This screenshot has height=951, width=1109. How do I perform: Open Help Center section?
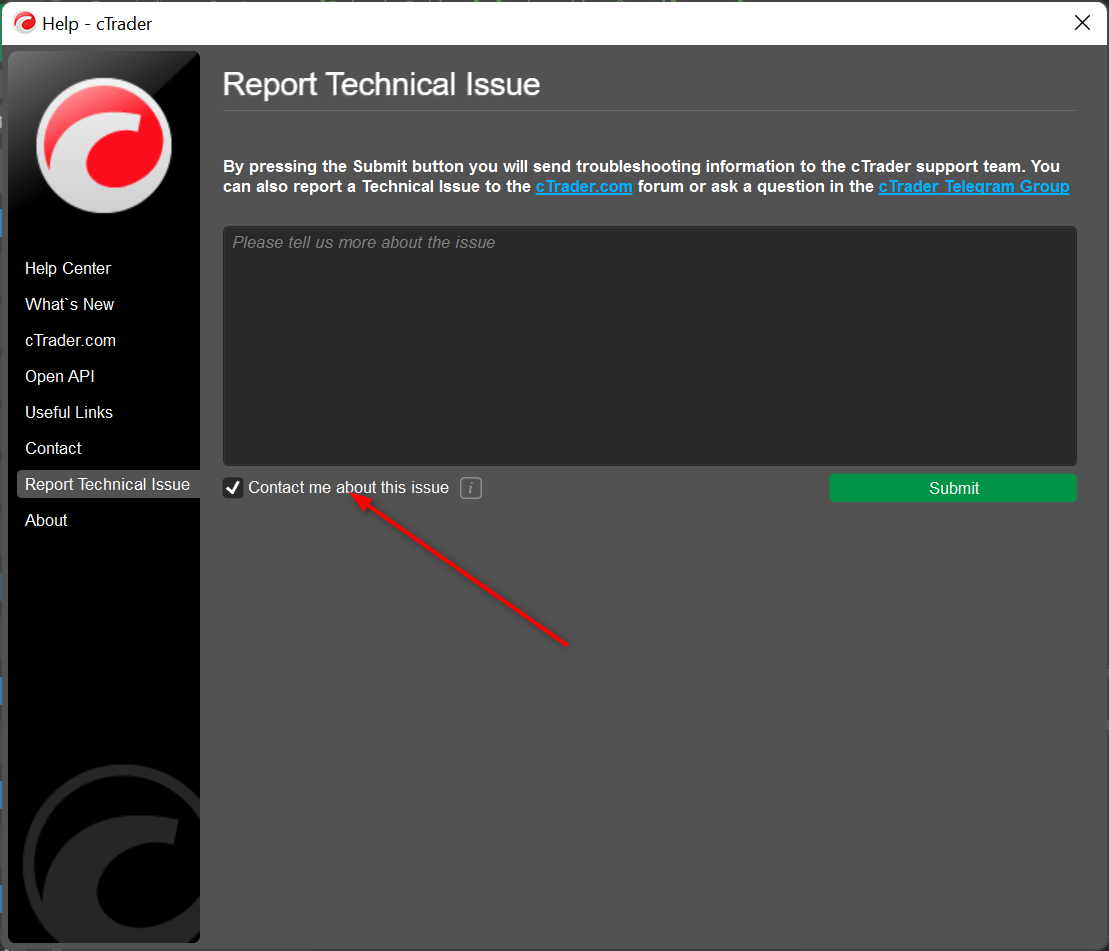(68, 269)
